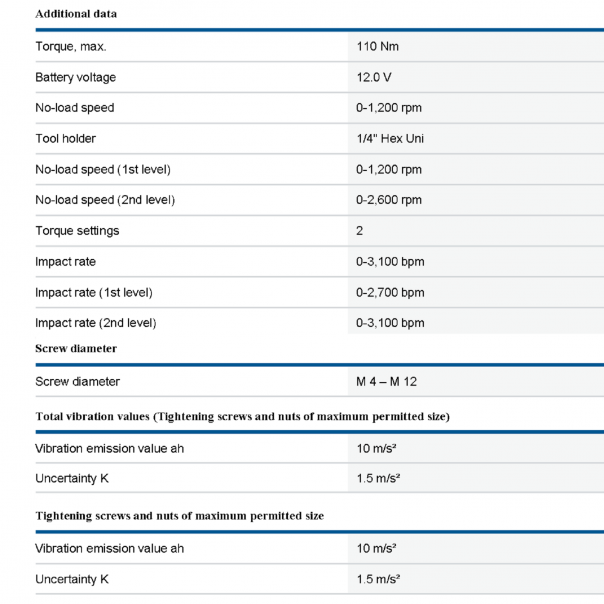Select the 'Tool holder' row label

click(65, 138)
